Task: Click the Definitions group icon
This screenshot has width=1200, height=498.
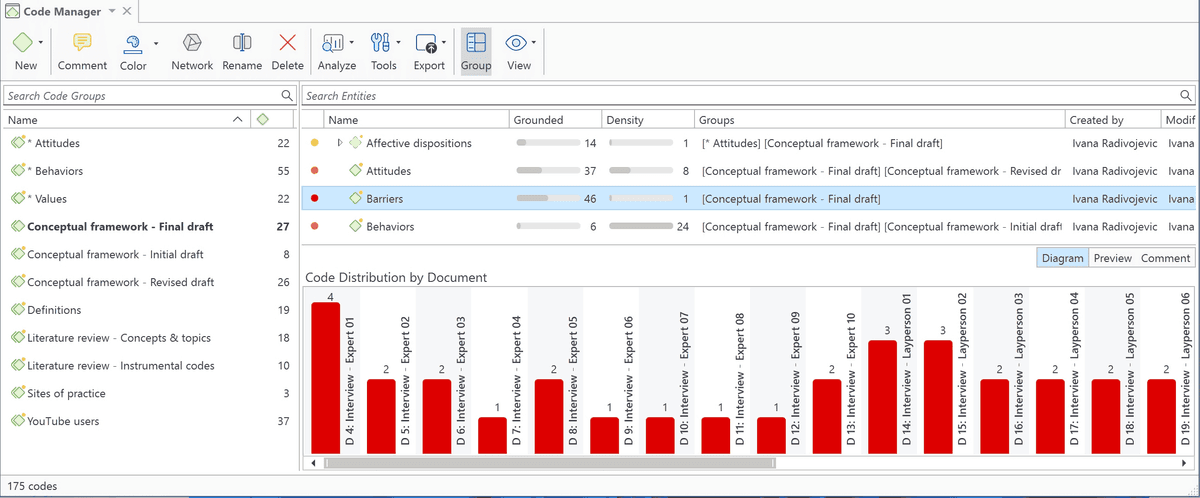Action: (x=17, y=310)
